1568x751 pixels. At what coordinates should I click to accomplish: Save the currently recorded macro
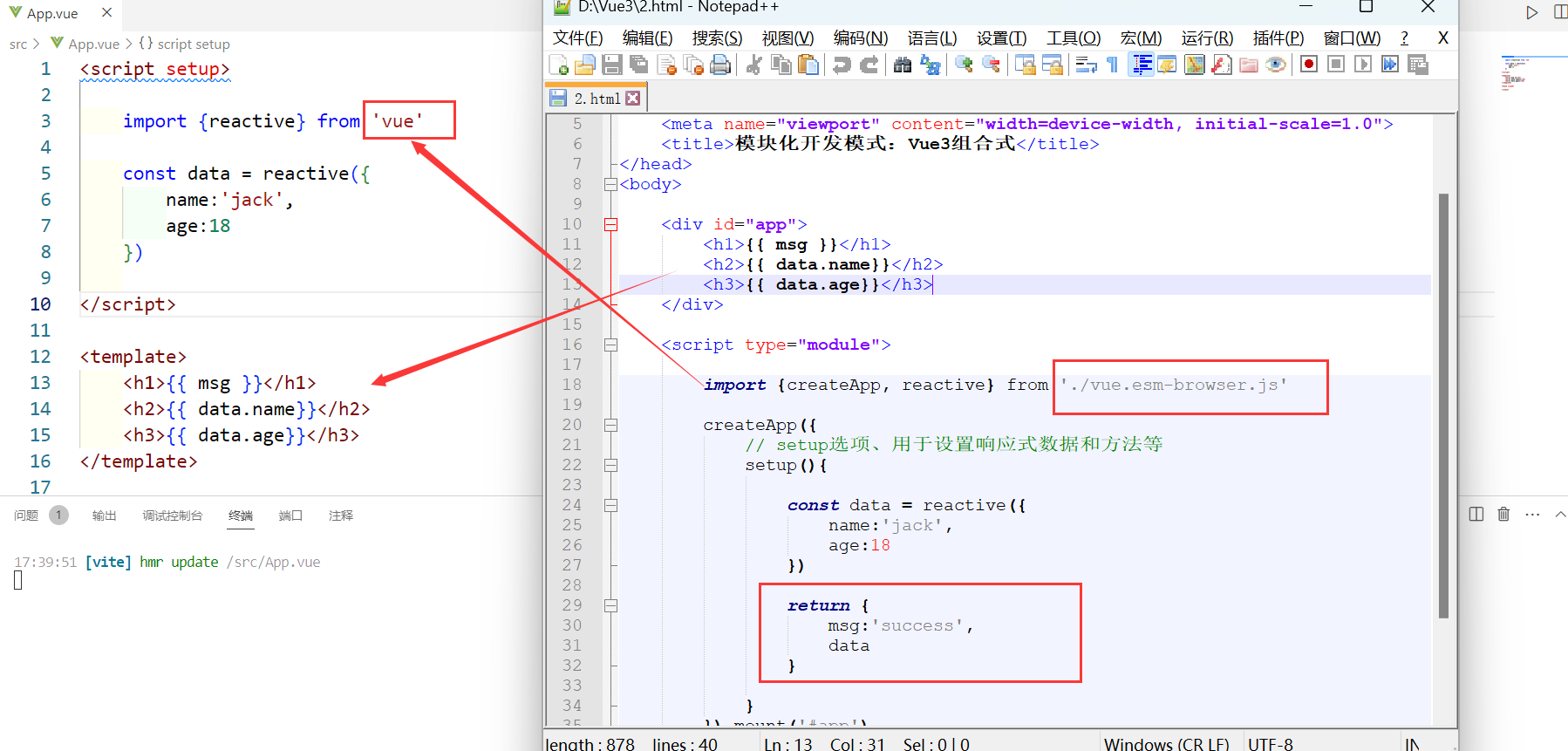[x=1418, y=65]
